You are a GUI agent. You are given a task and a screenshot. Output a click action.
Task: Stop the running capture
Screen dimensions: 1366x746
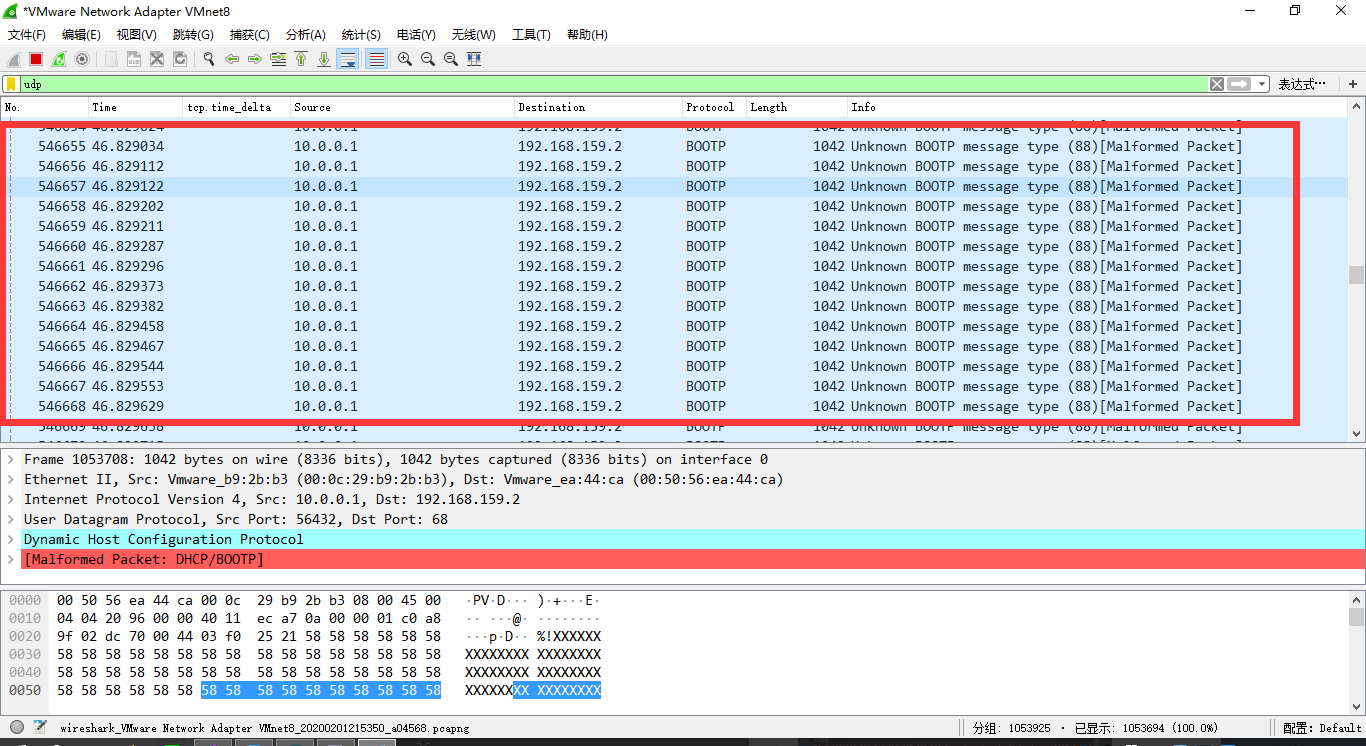[34, 59]
